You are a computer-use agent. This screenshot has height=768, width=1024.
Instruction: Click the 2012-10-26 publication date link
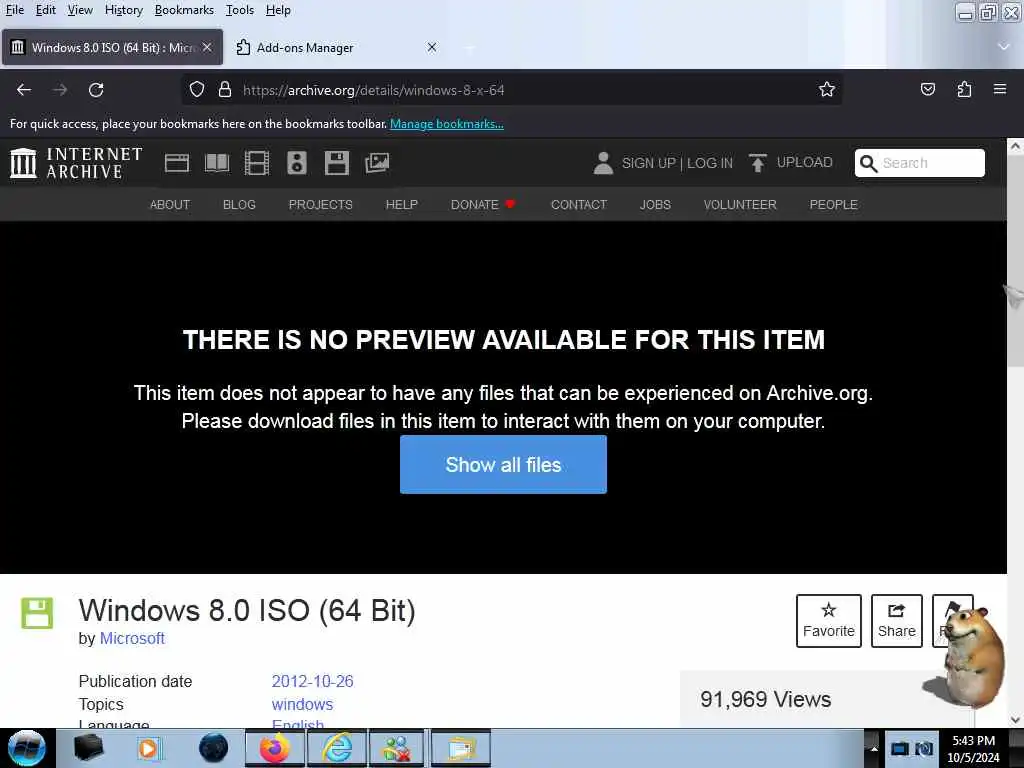(312, 681)
